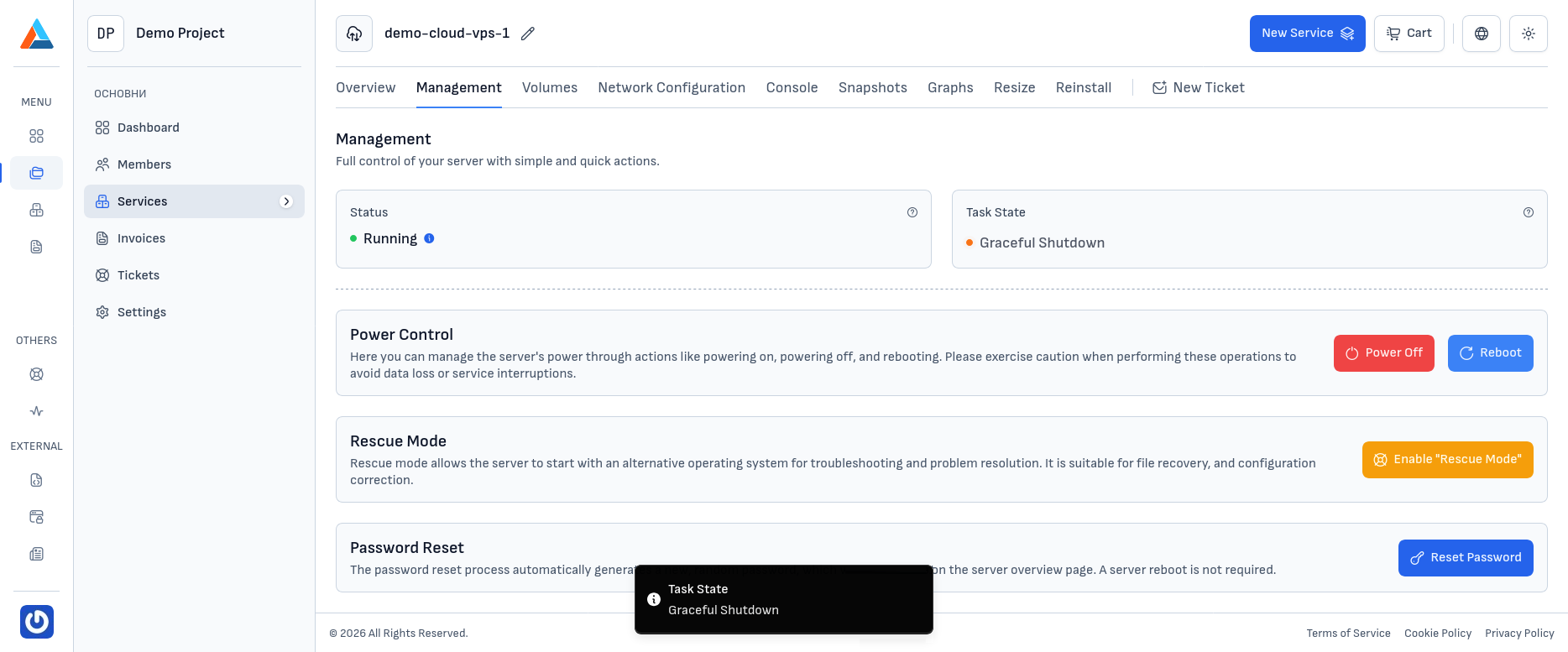Viewport: 1568px width, 652px height.
Task: Open the New Service button
Action: [x=1307, y=34]
